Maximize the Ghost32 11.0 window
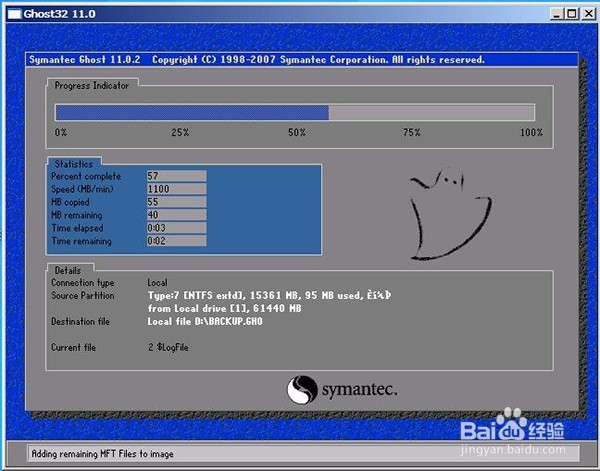600x471 pixels. point(572,14)
